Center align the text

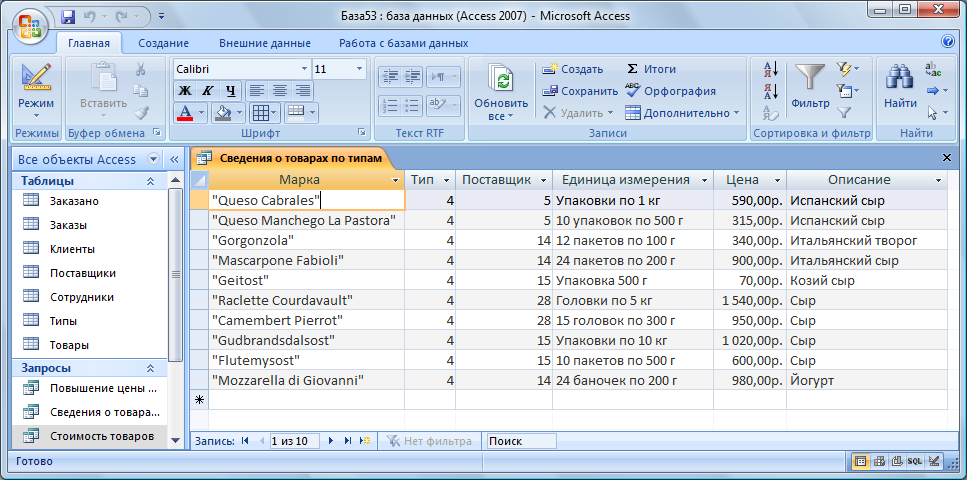coord(279,91)
